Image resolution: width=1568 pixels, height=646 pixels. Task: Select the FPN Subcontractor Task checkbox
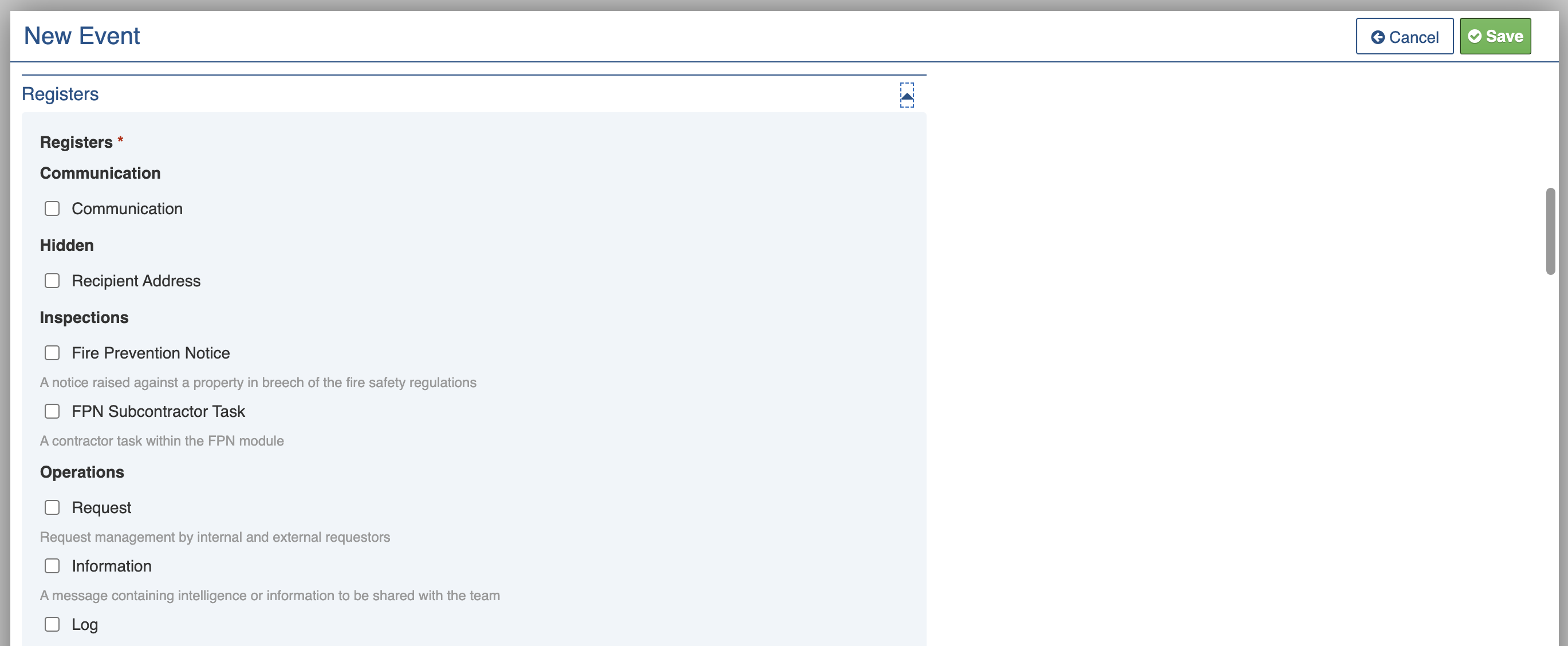click(x=52, y=412)
